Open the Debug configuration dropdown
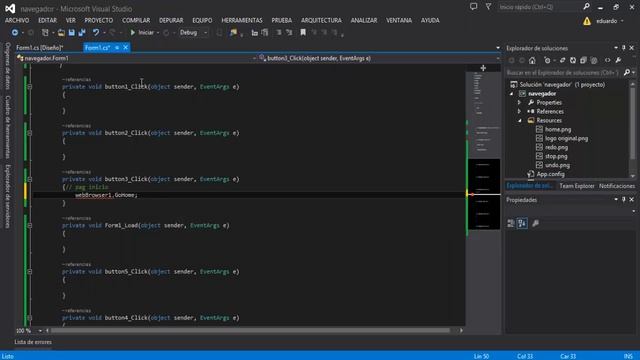 click(x=193, y=33)
